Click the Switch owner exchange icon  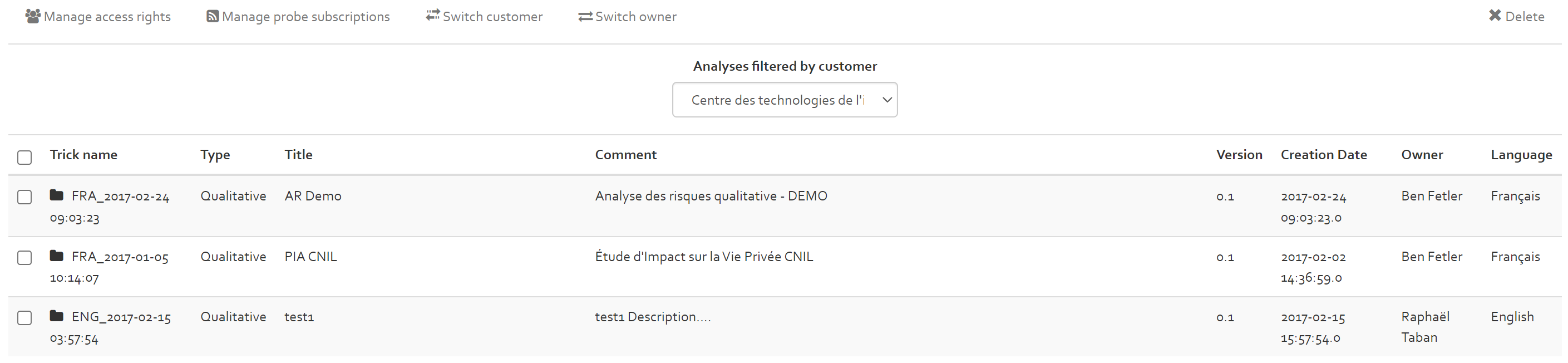pos(585,17)
